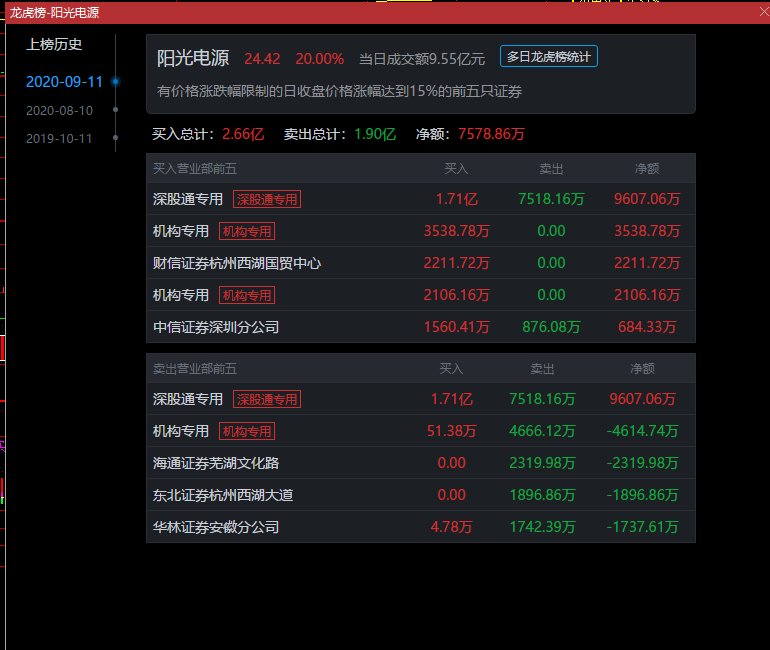
Task: Click buy value 4.78万
Action: click(x=451, y=527)
